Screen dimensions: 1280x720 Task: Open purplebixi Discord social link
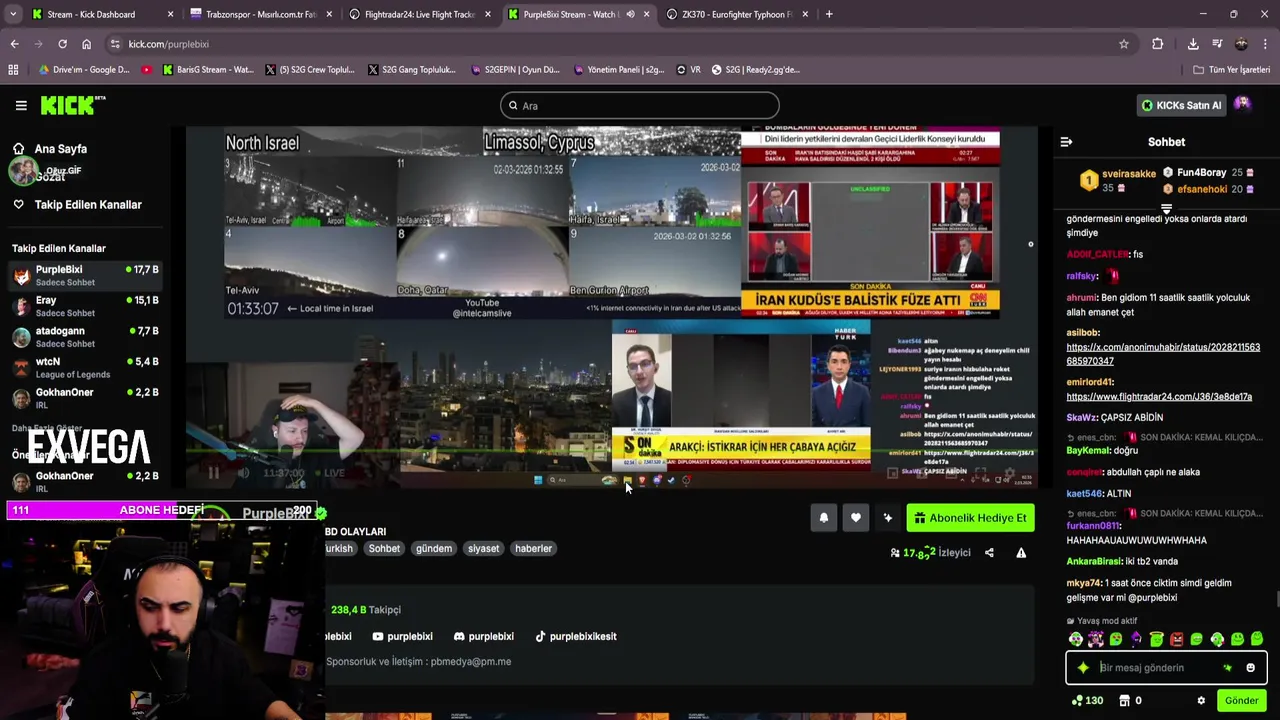click(x=483, y=636)
